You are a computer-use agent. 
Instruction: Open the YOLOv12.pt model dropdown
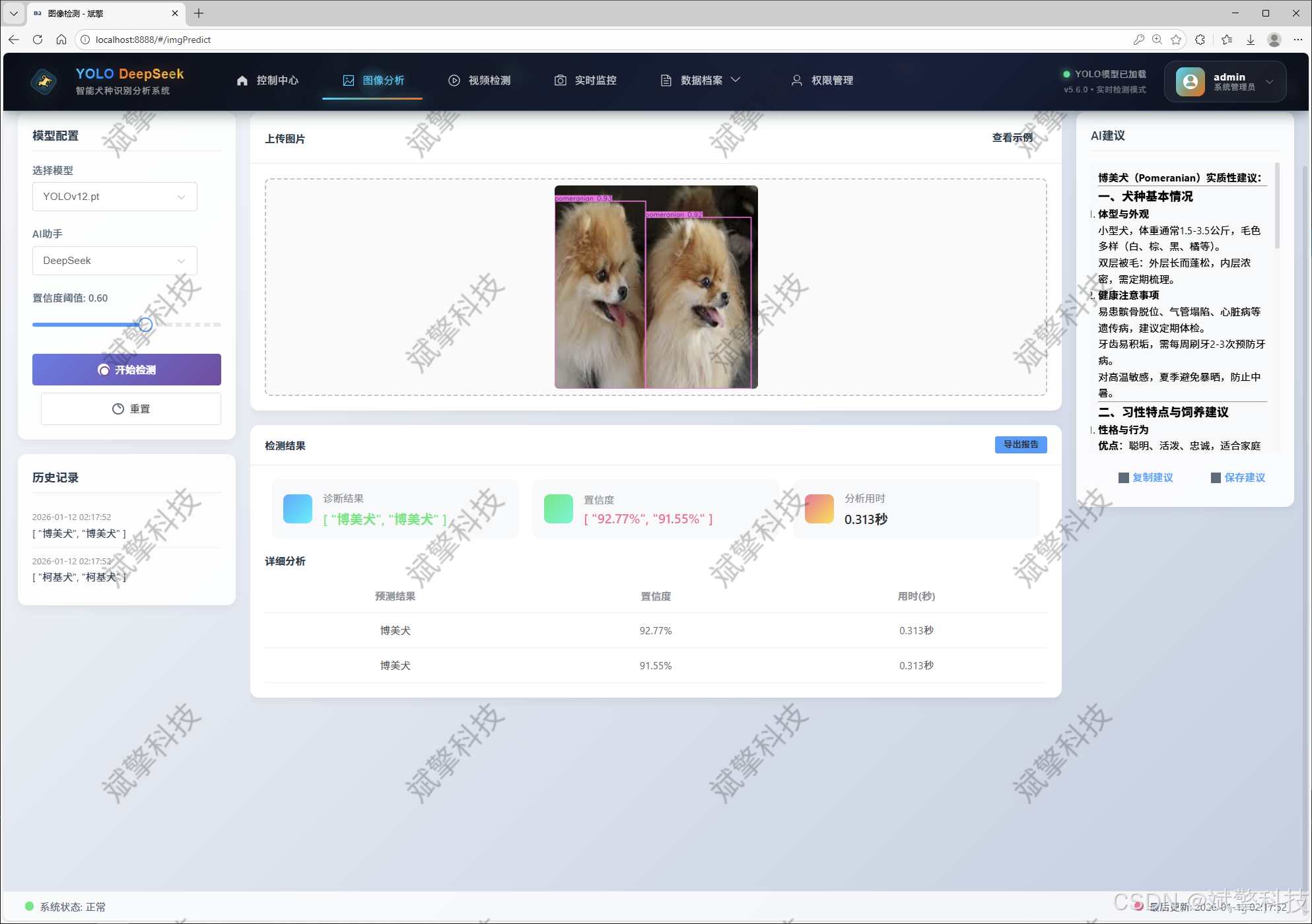115,197
